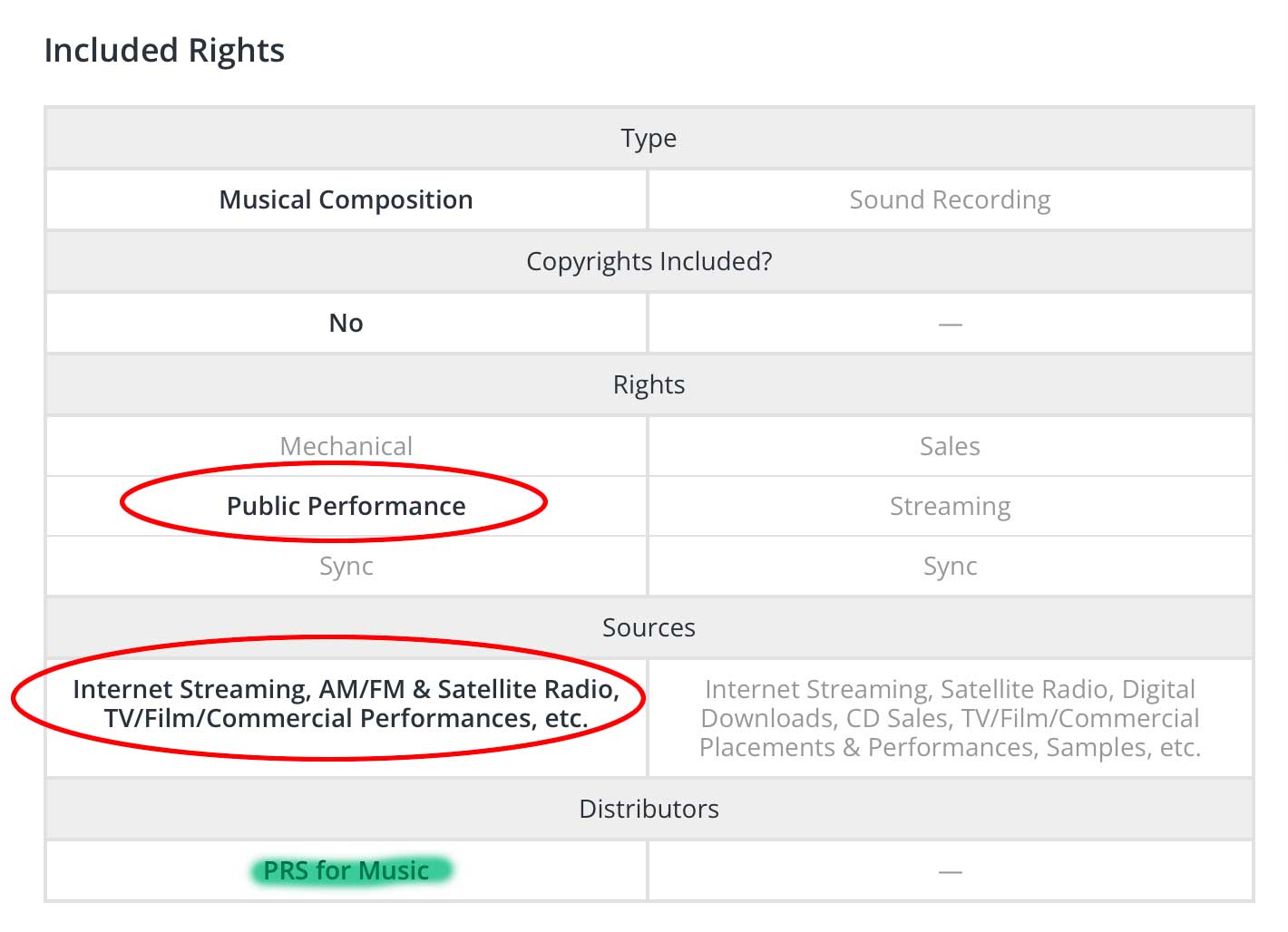
Task: Click the Copyrights Included? header
Action: pos(649,261)
